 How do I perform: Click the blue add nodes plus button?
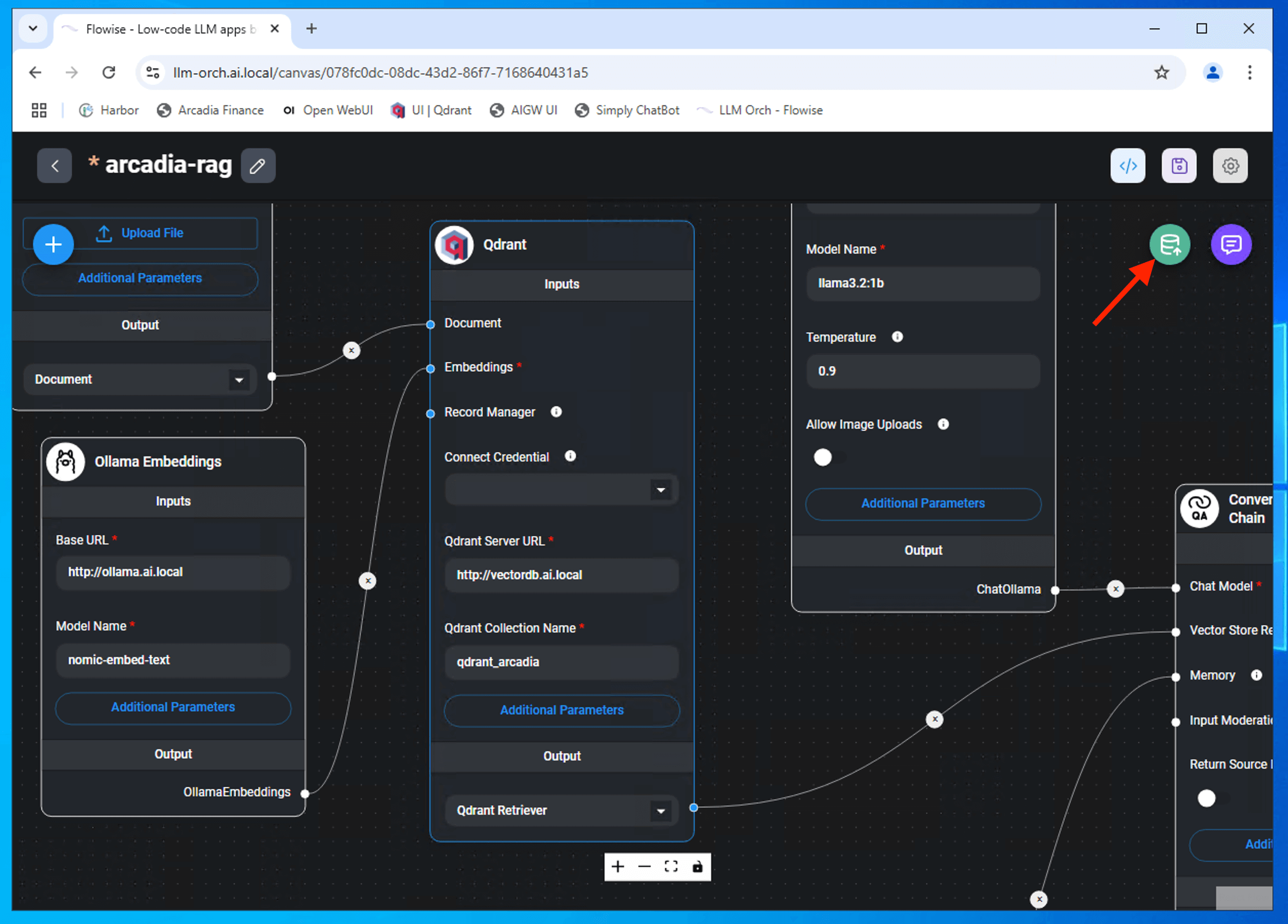point(53,245)
